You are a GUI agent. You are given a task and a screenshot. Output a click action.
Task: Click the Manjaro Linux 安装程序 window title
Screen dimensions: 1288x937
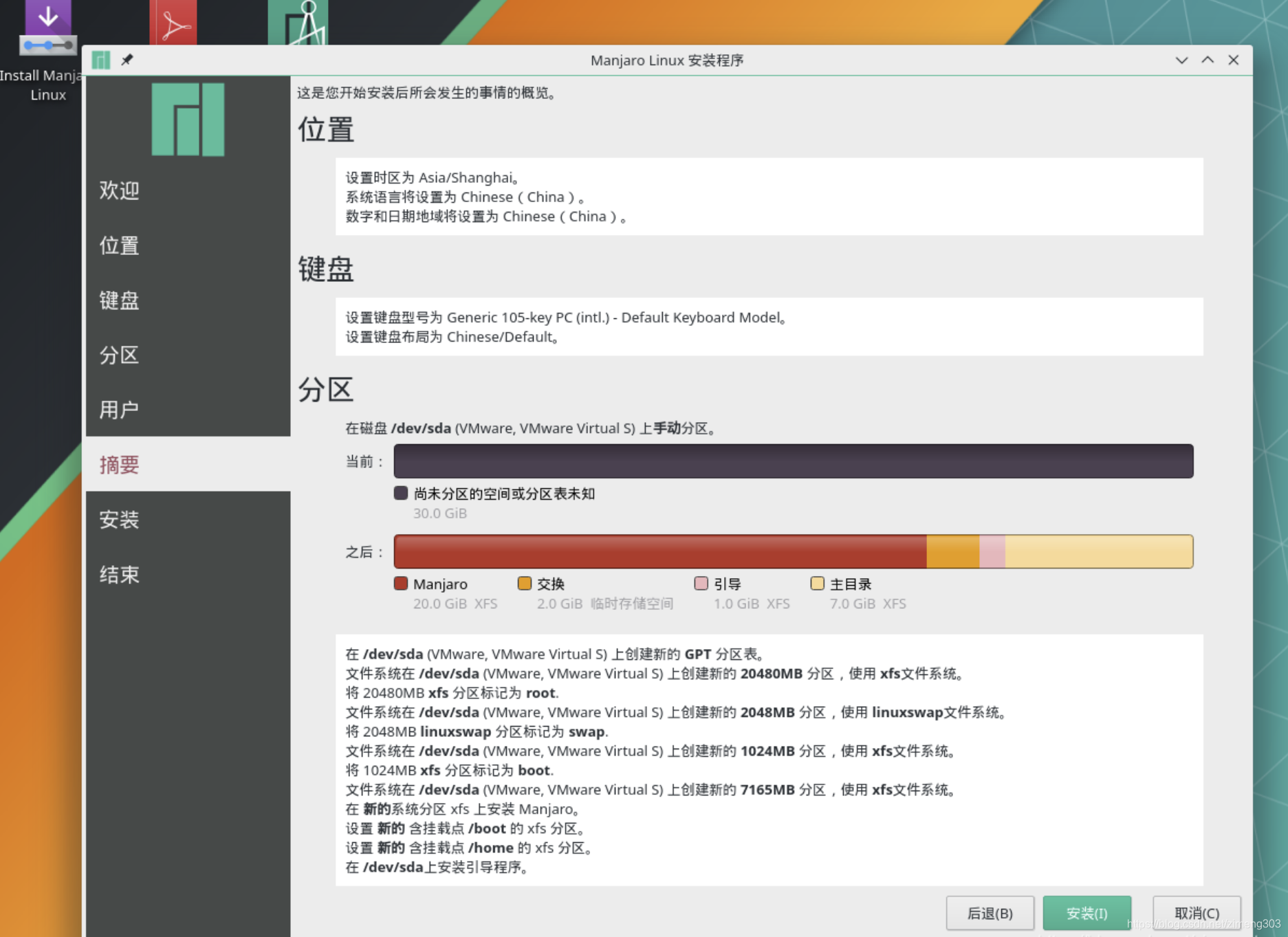click(x=667, y=60)
